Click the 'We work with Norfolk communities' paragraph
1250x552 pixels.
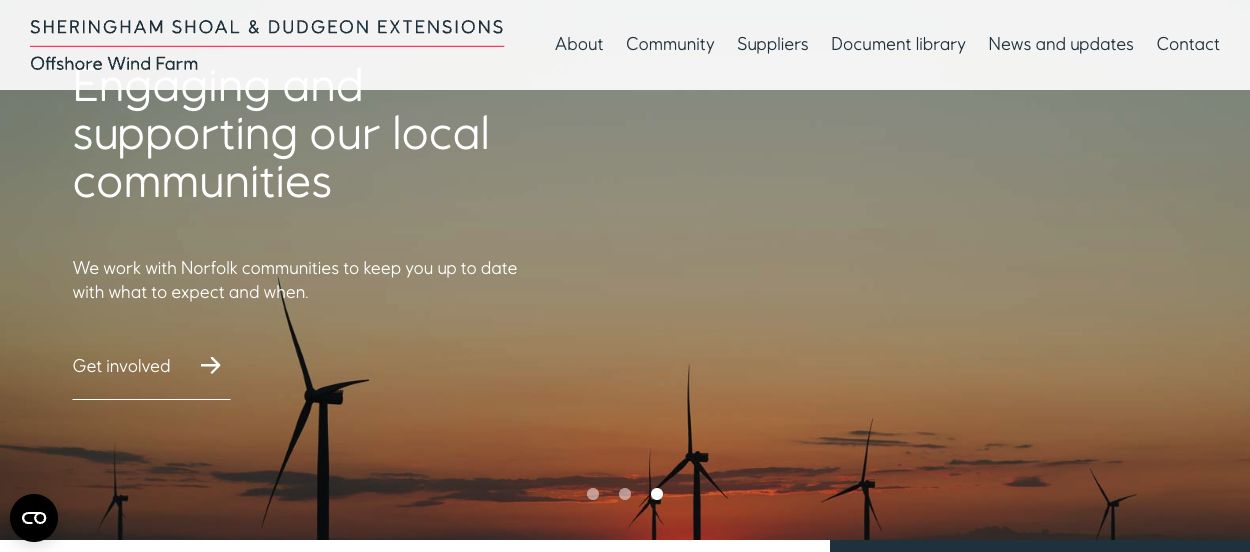295,280
